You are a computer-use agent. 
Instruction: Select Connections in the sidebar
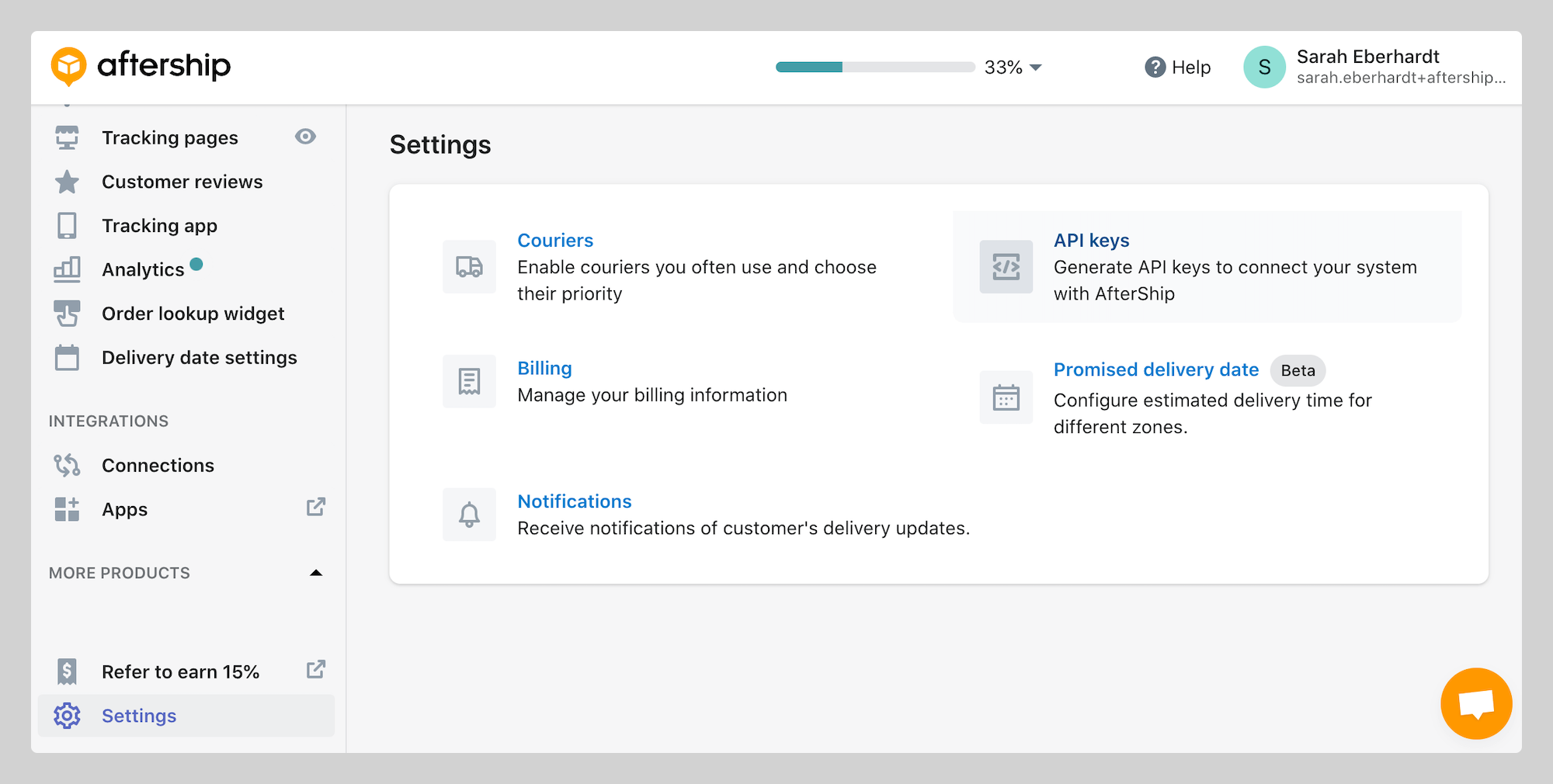(158, 465)
